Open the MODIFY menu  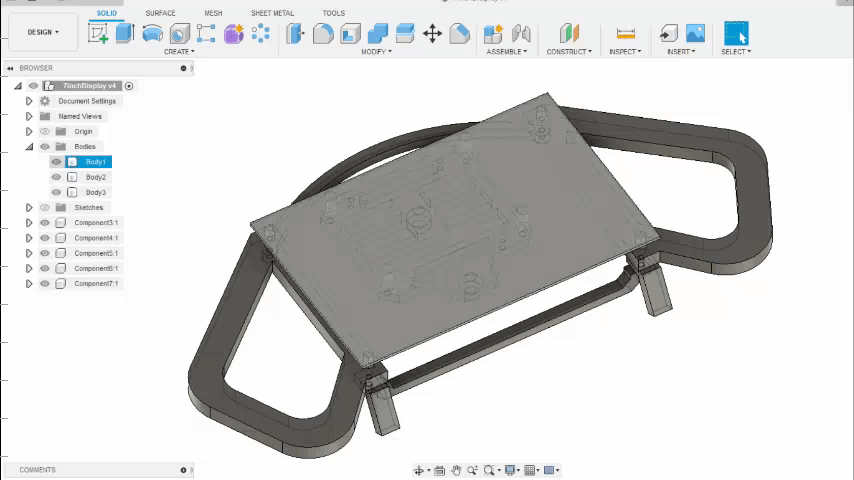click(x=376, y=51)
